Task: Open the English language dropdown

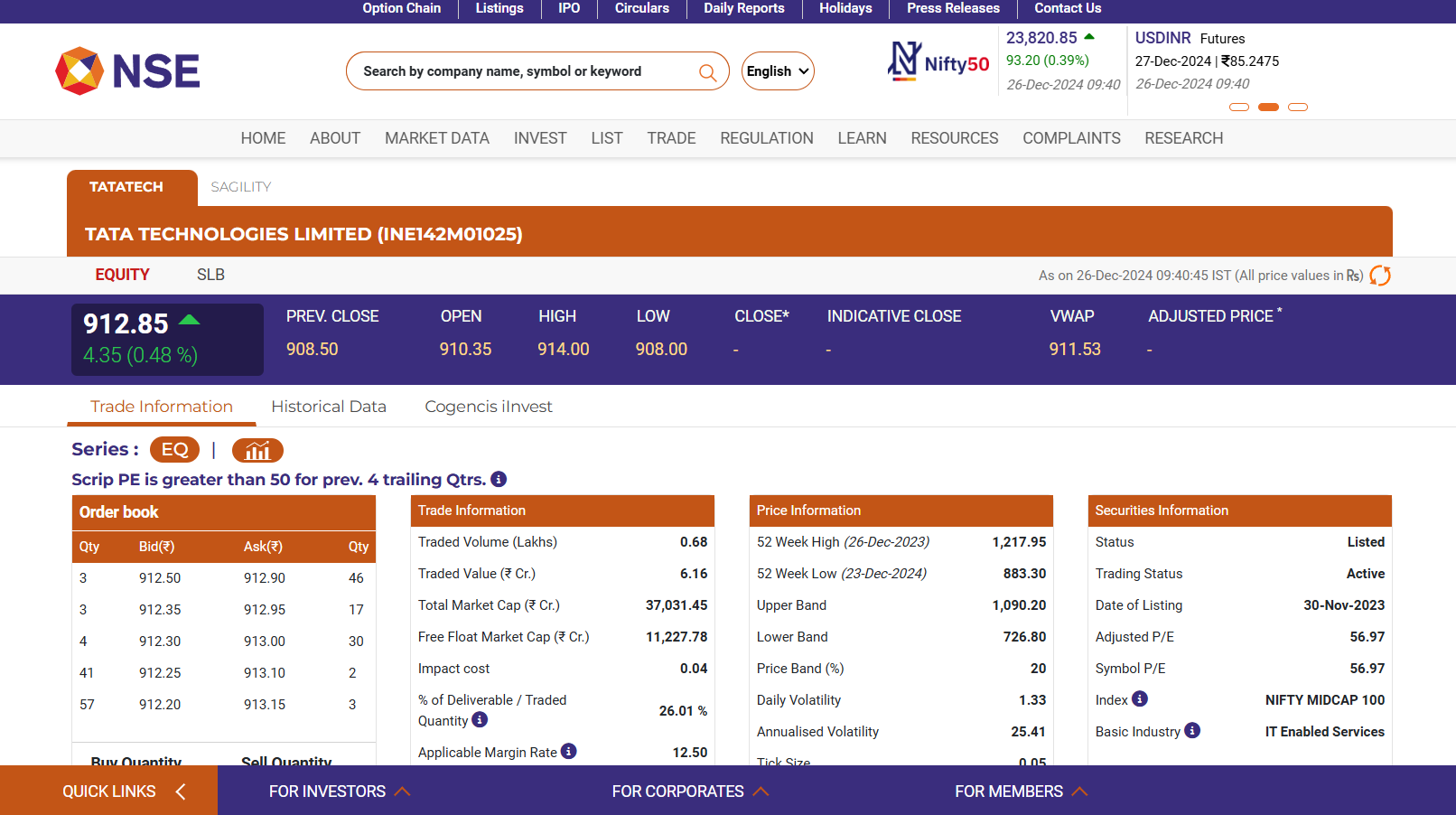Action: point(777,70)
